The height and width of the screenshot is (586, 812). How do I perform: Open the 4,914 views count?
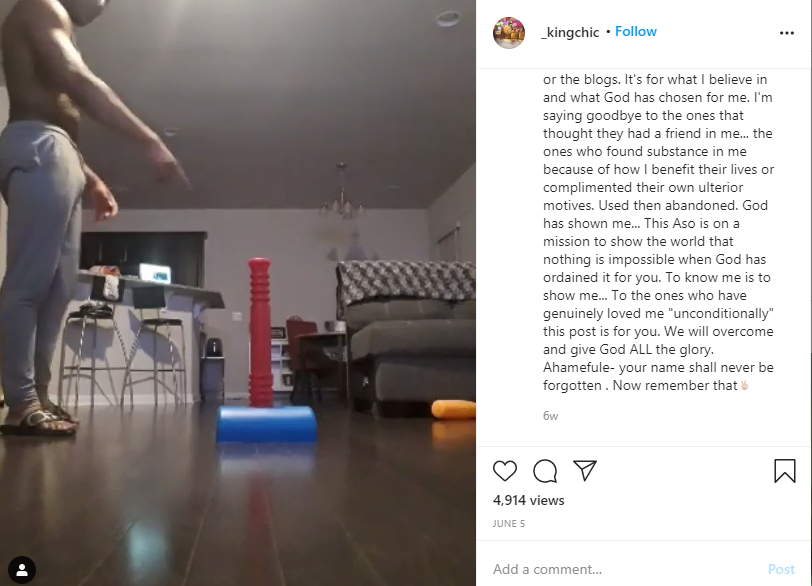tap(529, 501)
